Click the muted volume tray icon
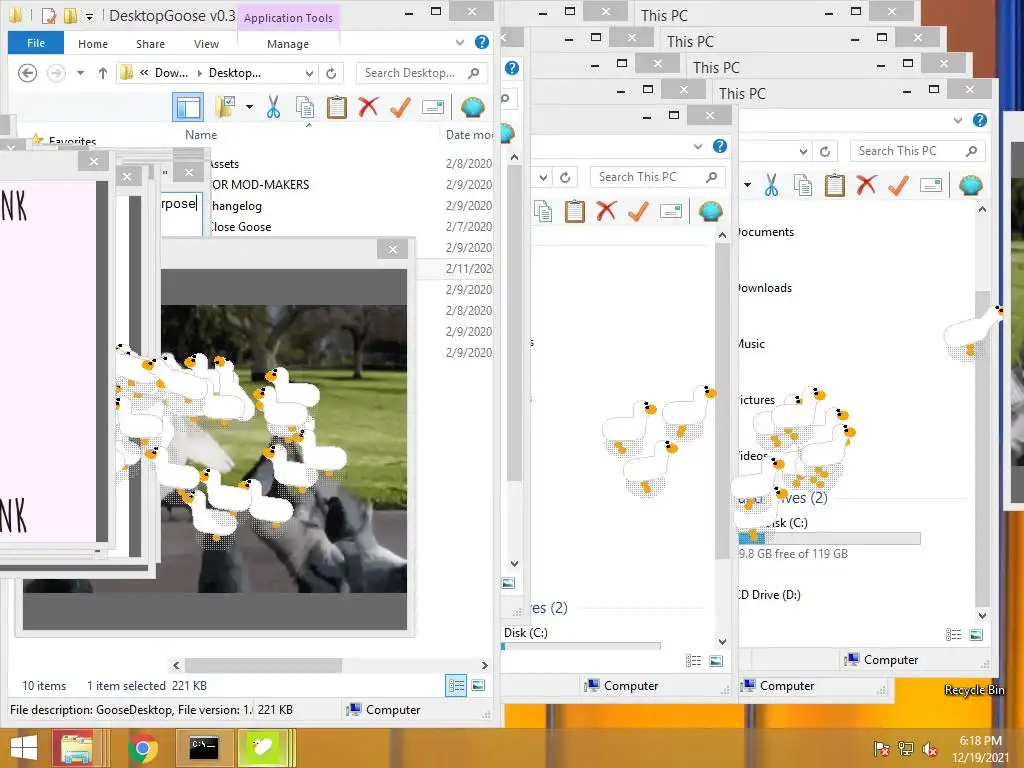 [x=930, y=749]
